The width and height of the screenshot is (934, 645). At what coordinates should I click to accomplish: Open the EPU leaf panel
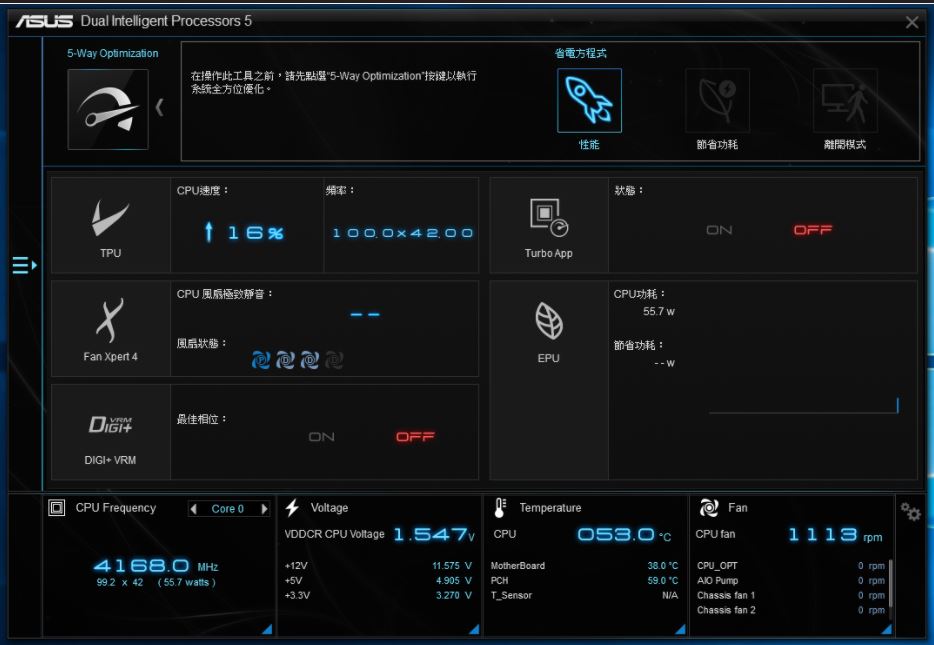coord(548,328)
